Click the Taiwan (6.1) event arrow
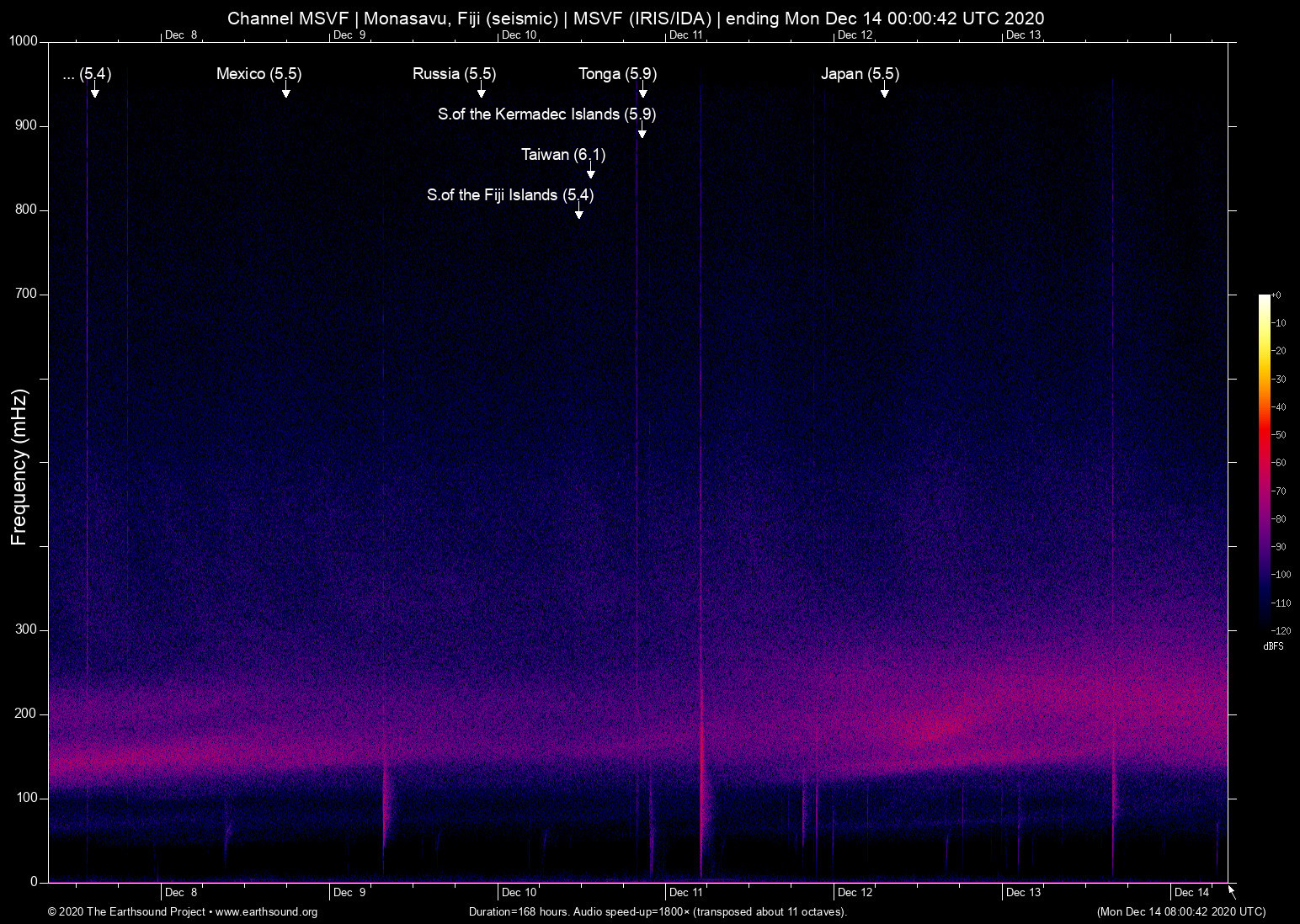1300x924 pixels. point(590,174)
